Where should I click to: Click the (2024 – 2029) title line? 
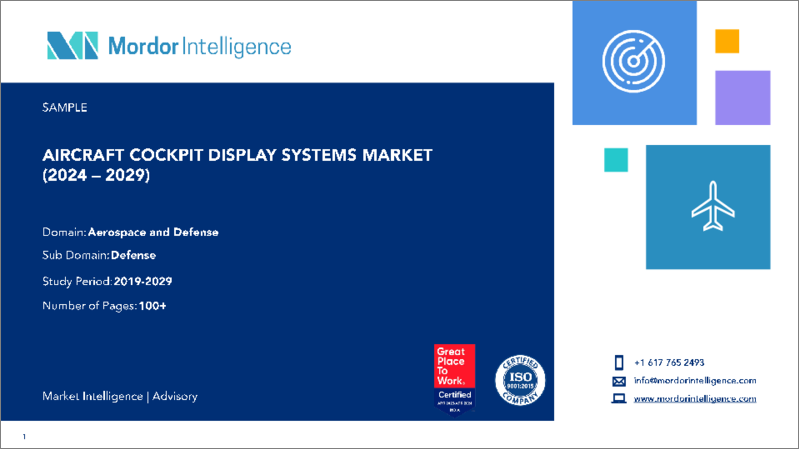coord(96,176)
